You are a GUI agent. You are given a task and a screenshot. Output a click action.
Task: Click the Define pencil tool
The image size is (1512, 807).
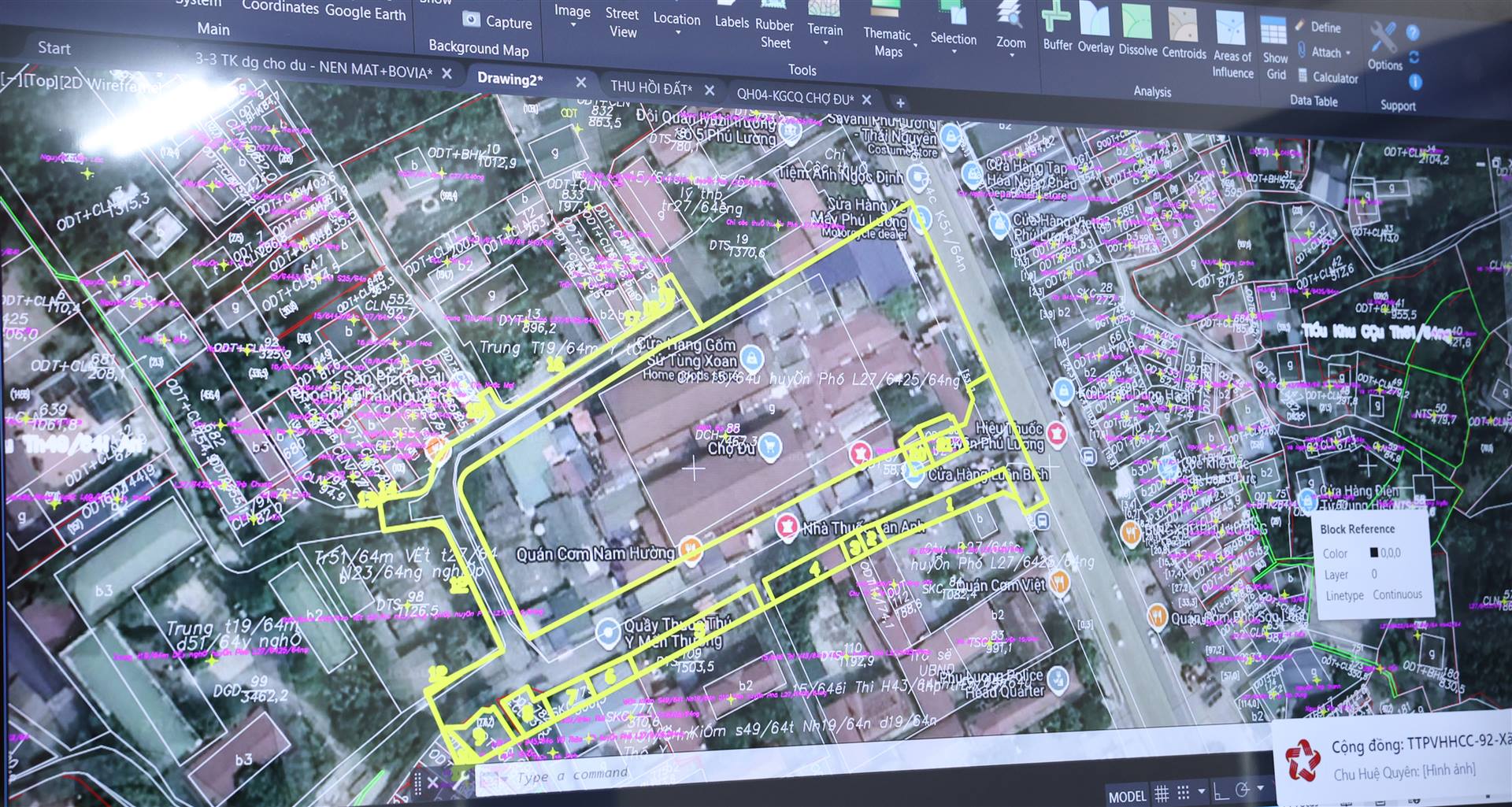coord(1319,27)
